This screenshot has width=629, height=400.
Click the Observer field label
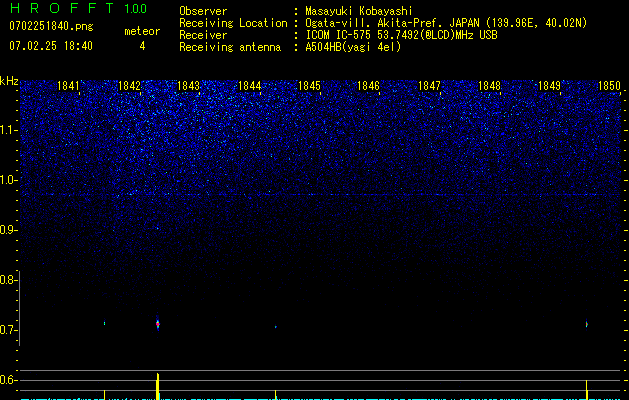[x=203, y=11]
